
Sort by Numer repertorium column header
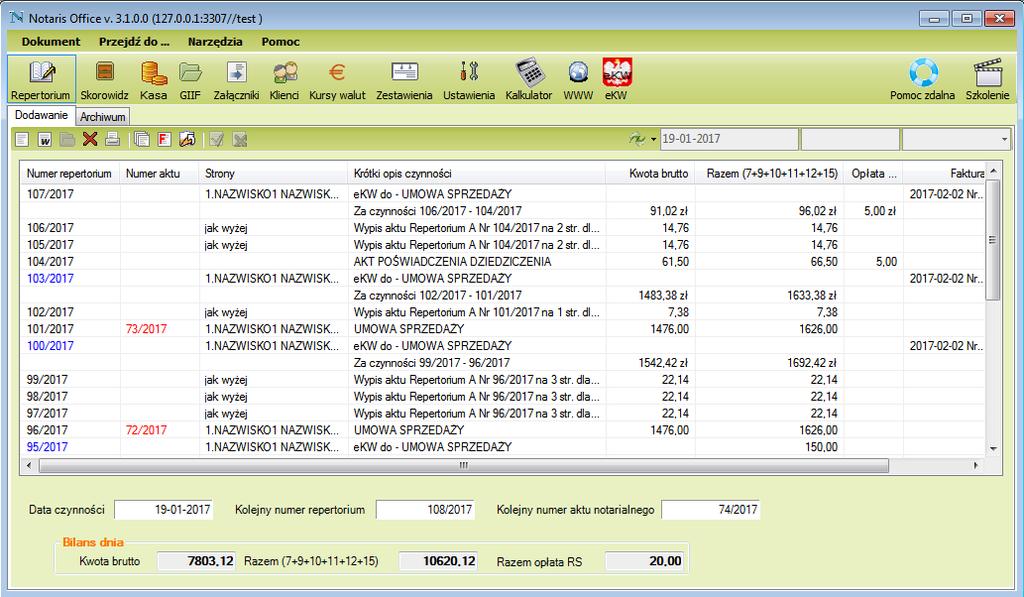click(69, 174)
